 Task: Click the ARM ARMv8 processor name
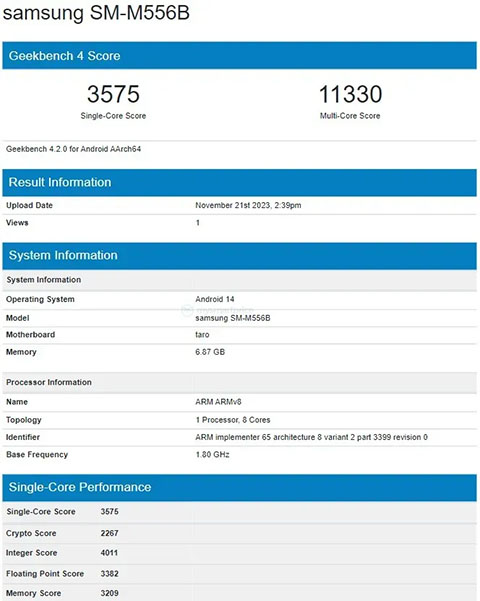pos(218,402)
